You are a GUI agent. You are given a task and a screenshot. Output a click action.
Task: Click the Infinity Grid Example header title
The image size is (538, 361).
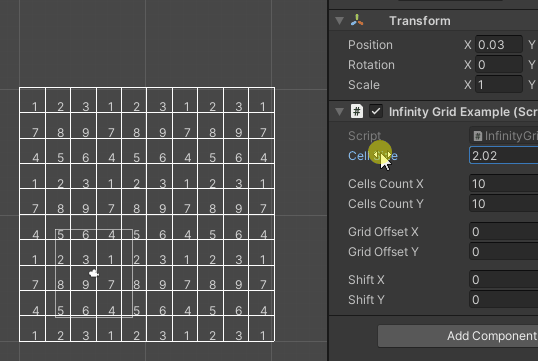(463, 112)
